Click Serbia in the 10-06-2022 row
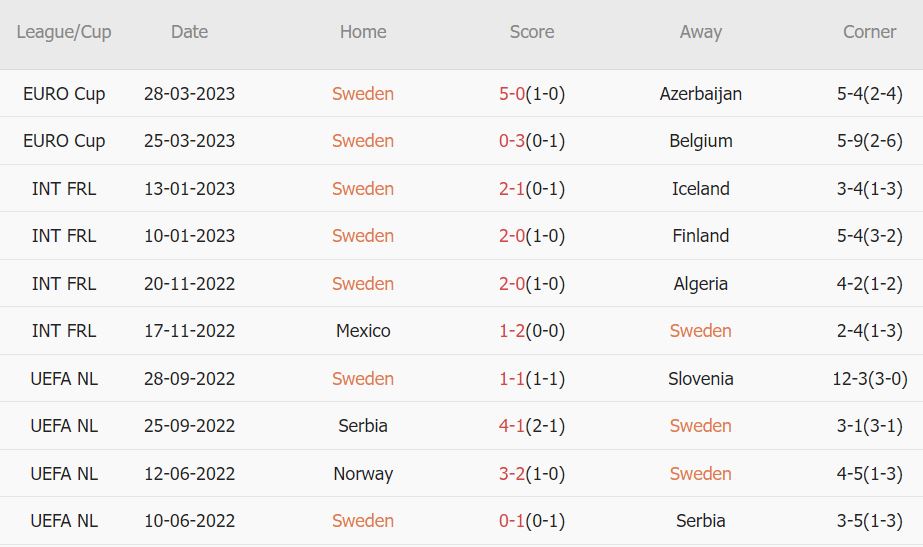This screenshot has height=547, width=923. coord(701,521)
